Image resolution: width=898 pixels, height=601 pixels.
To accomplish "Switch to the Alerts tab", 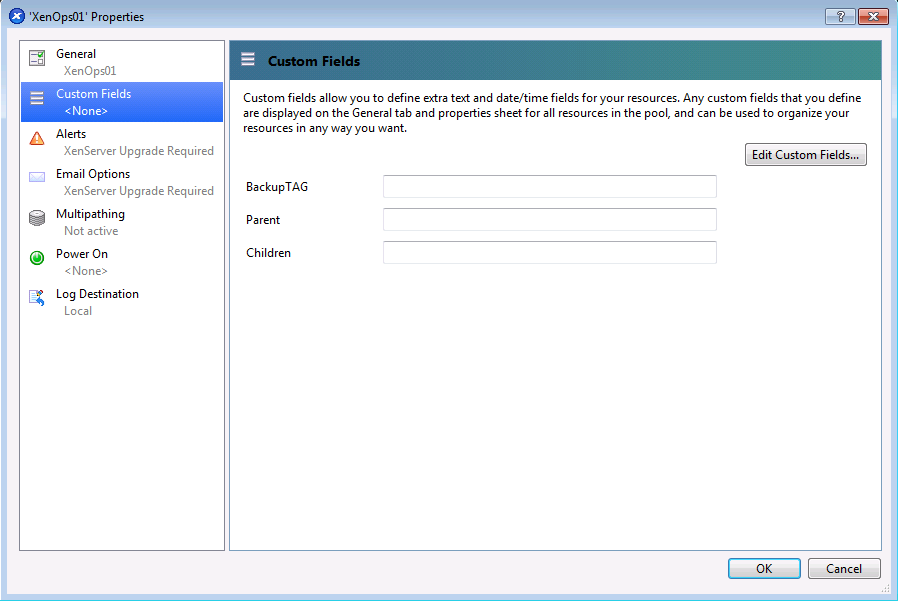I will click(122, 142).
